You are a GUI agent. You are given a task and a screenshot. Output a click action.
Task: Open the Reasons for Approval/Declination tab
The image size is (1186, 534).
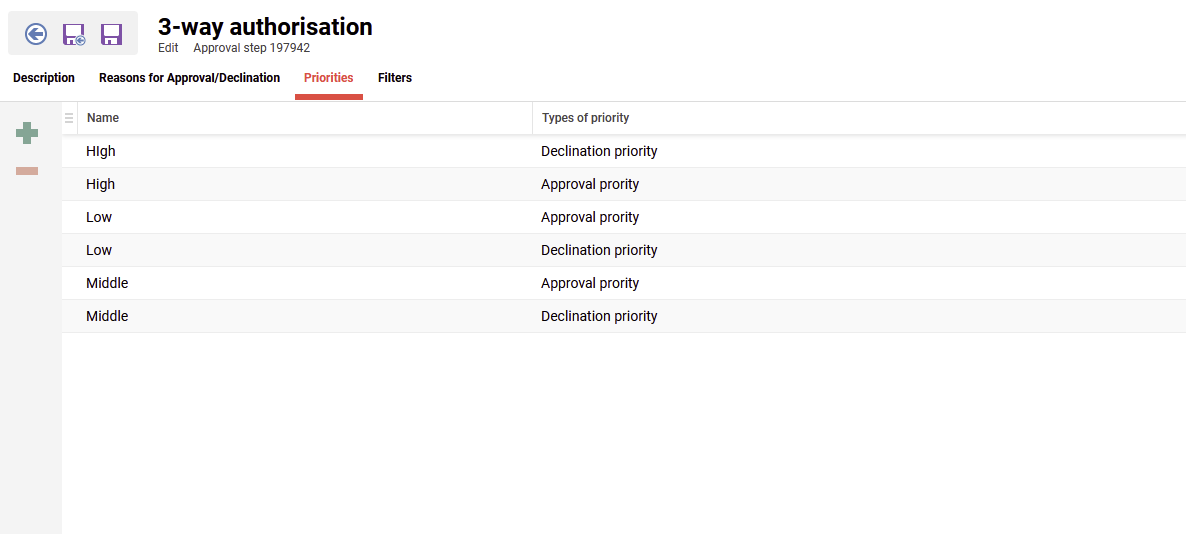click(x=189, y=78)
